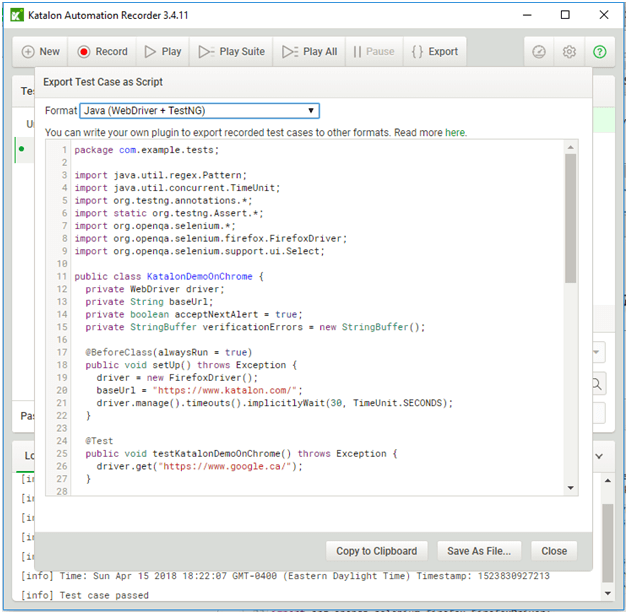Click Copy to Clipboard button
Viewport: 628px width, 614px height.
(x=376, y=551)
